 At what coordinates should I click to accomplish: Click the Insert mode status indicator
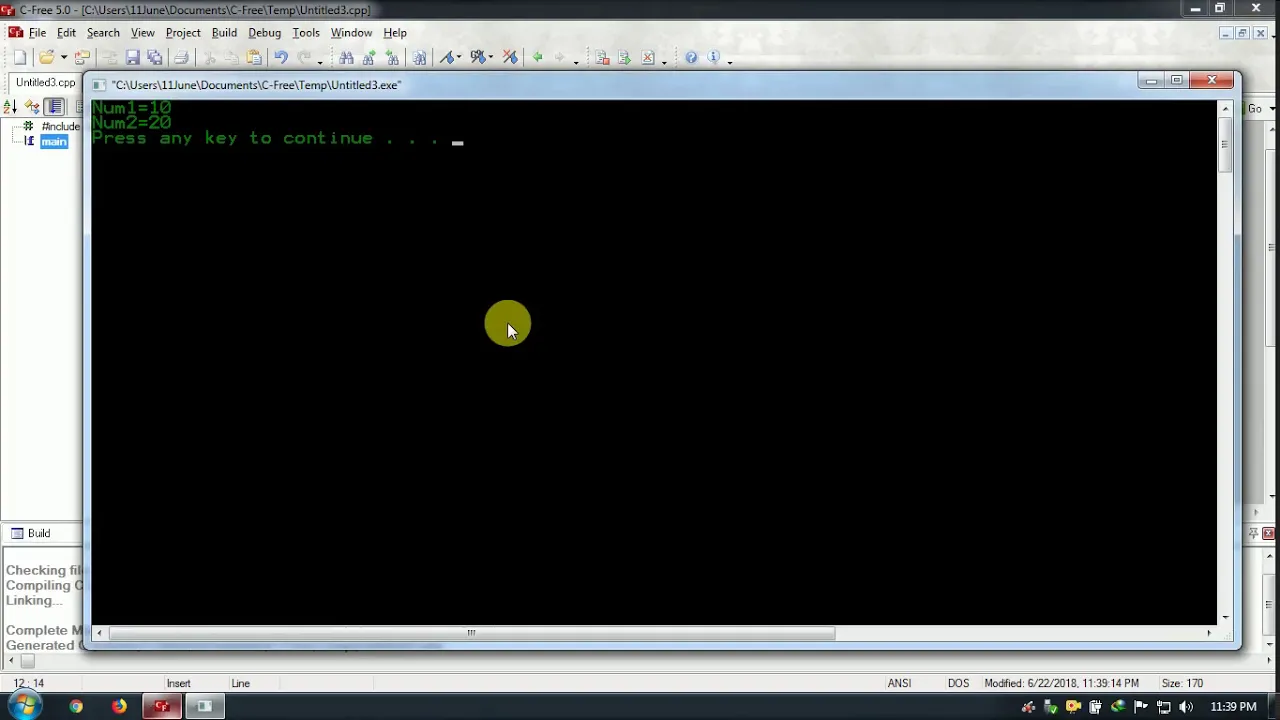point(178,684)
